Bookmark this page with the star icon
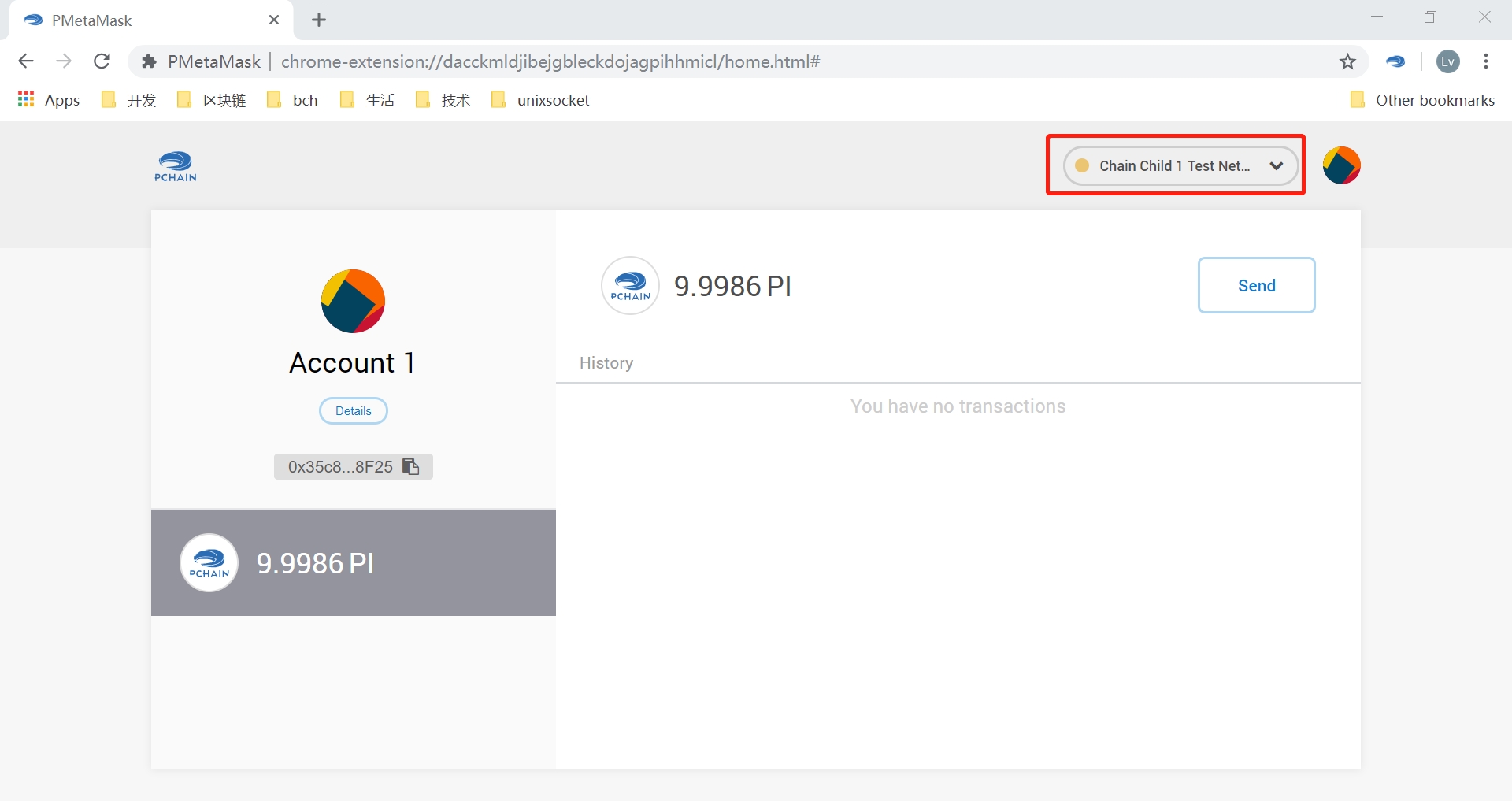 [x=1347, y=61]
